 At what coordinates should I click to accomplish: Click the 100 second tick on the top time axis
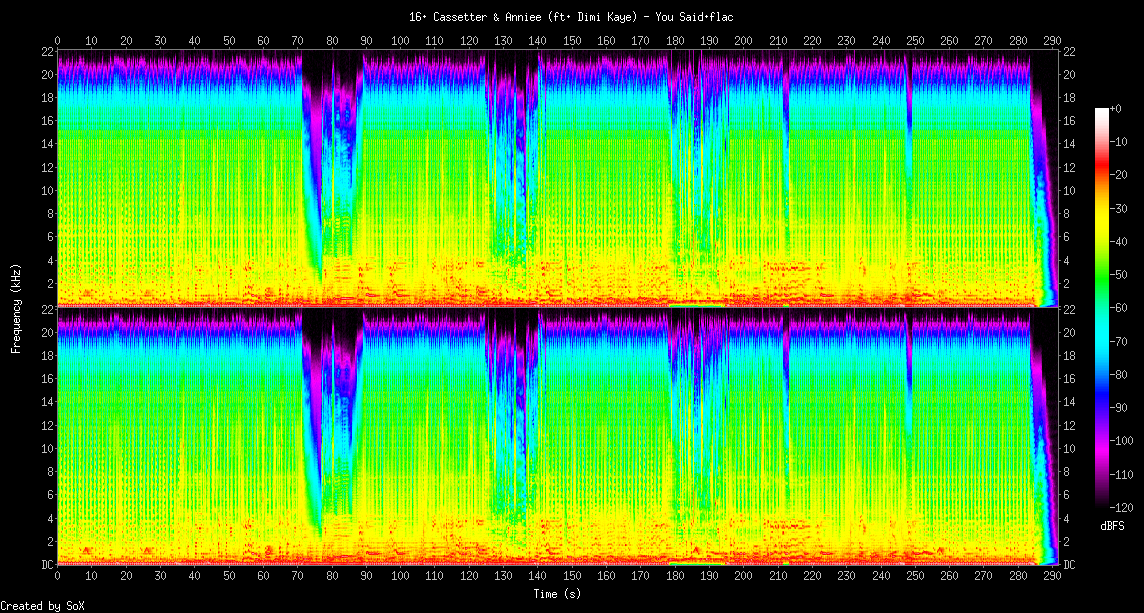coord(400,41)
